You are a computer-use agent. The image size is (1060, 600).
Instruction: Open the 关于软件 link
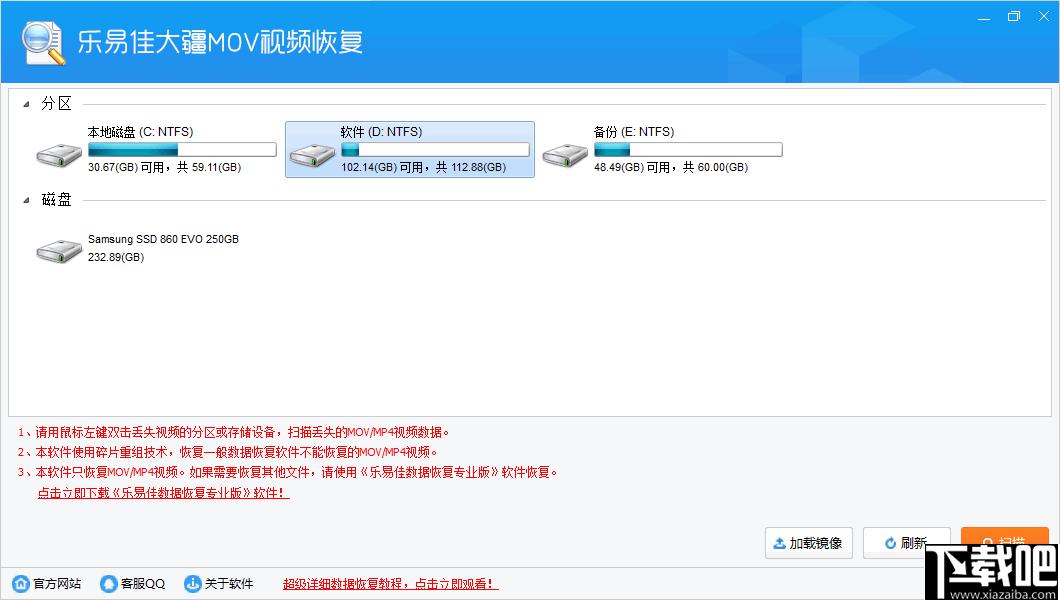click(228, 584)
